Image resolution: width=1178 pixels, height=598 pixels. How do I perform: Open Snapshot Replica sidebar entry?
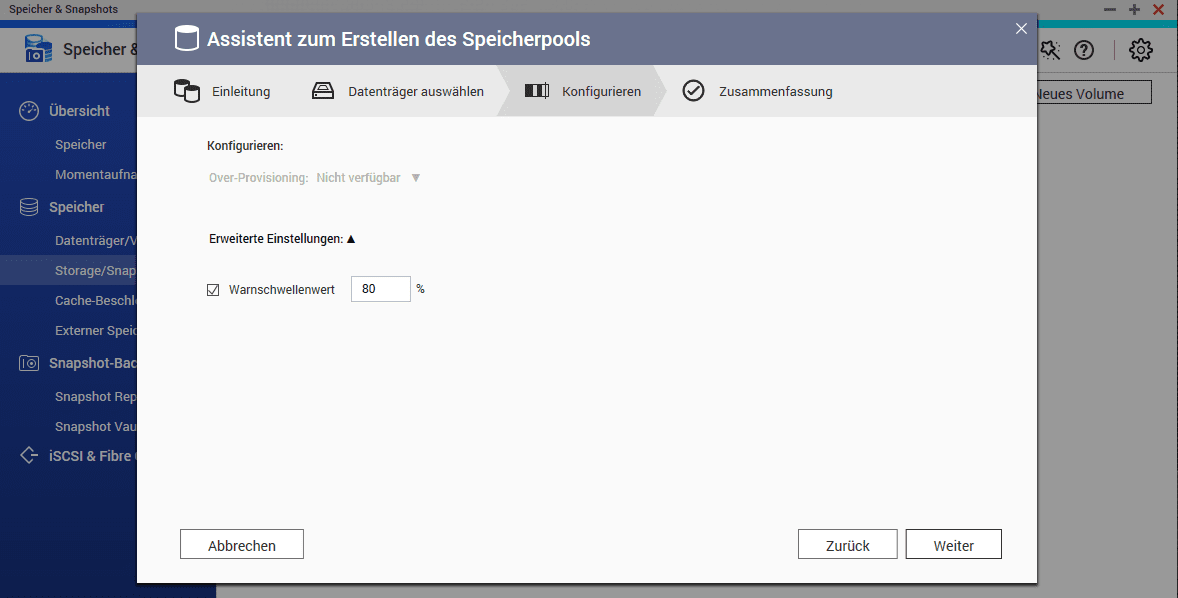(x=95, y=397)
